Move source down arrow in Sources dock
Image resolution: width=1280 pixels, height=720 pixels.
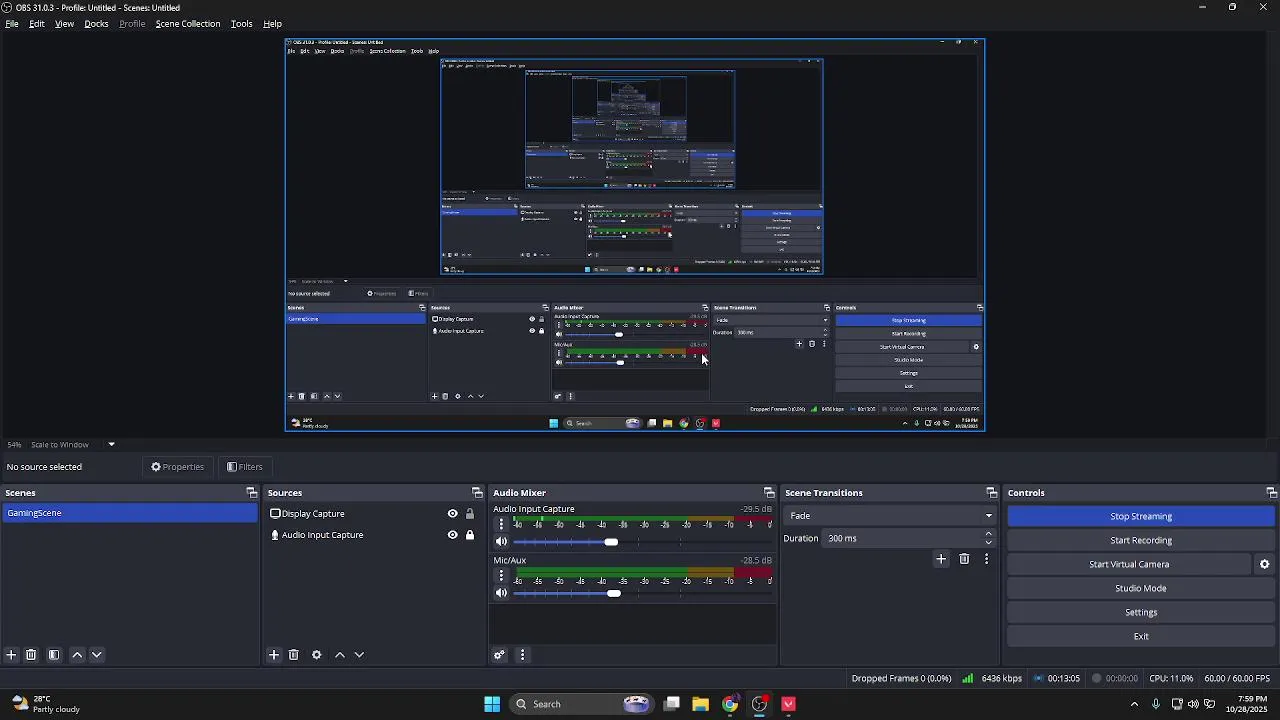(x=359, y=655)
